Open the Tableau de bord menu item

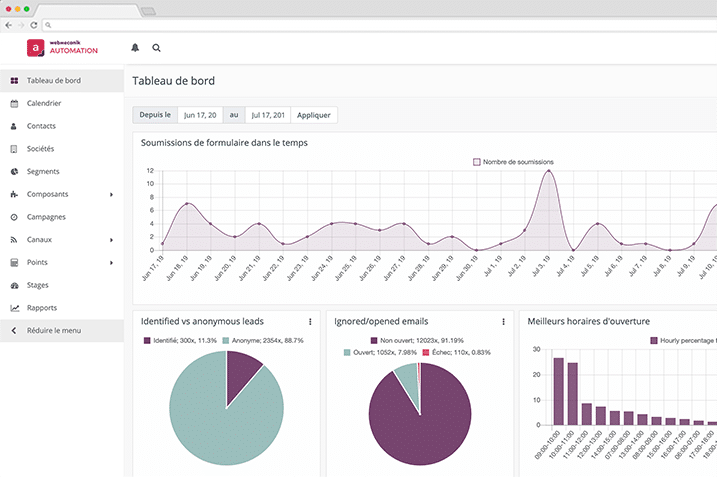point(54,80)
